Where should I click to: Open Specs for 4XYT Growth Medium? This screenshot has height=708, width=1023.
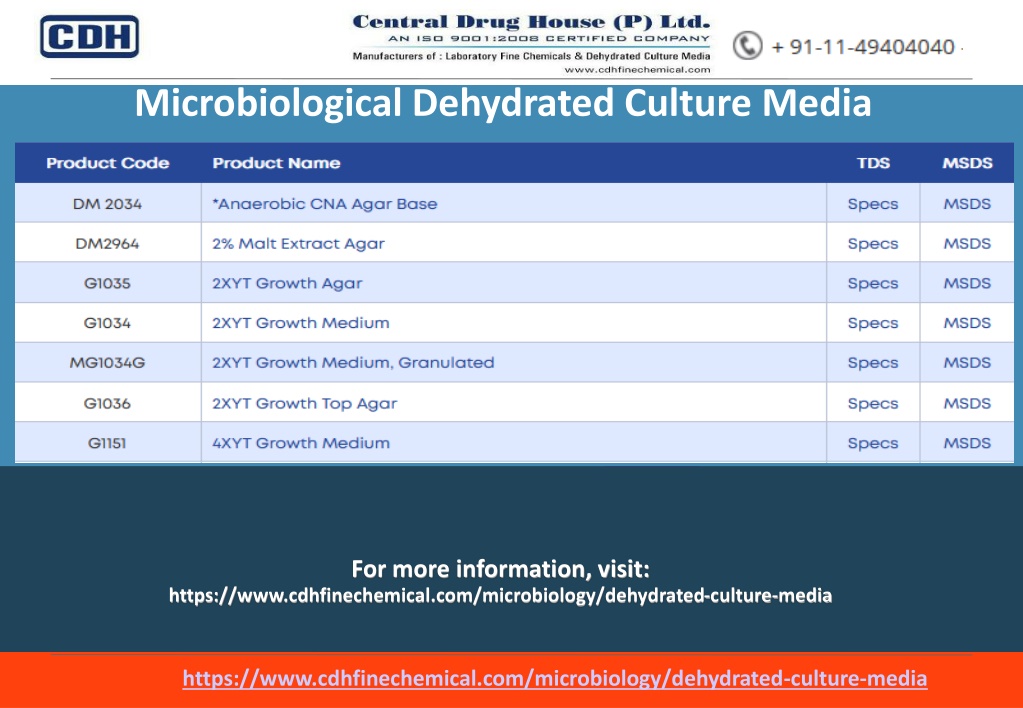(x=873, y=444)
